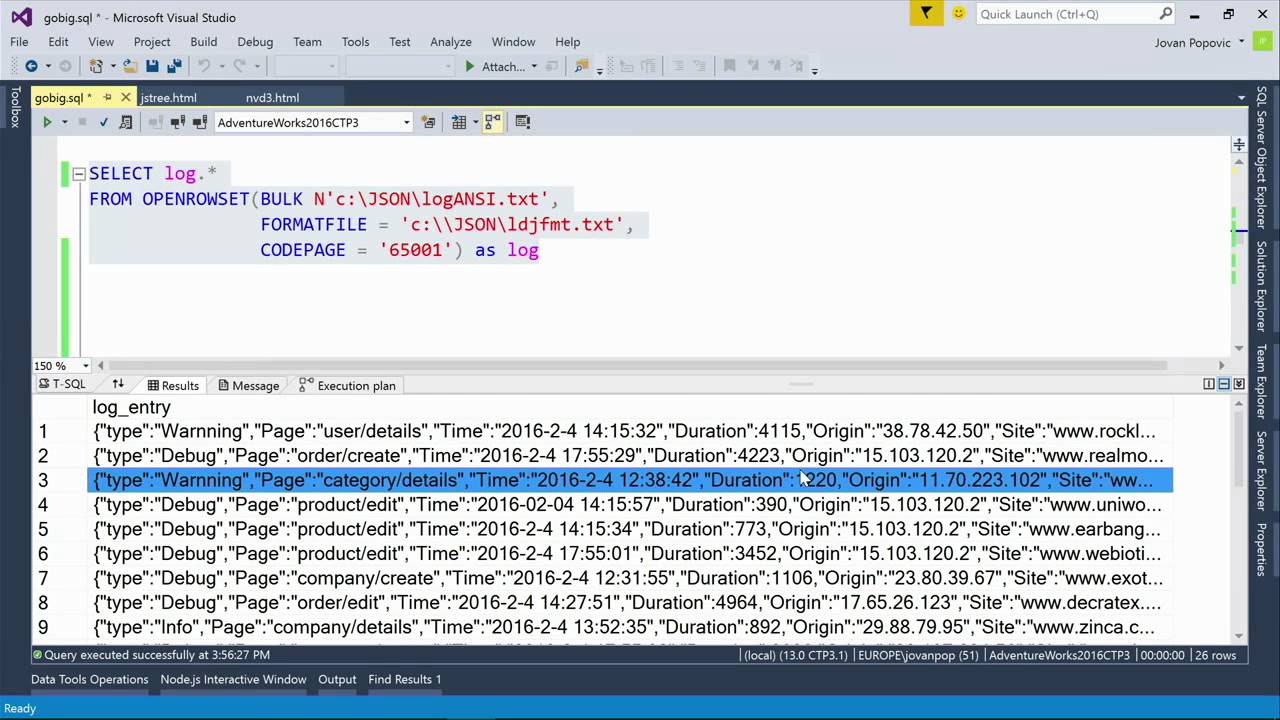
Task: Open Team Explorer side tab
Action: 1262,382
